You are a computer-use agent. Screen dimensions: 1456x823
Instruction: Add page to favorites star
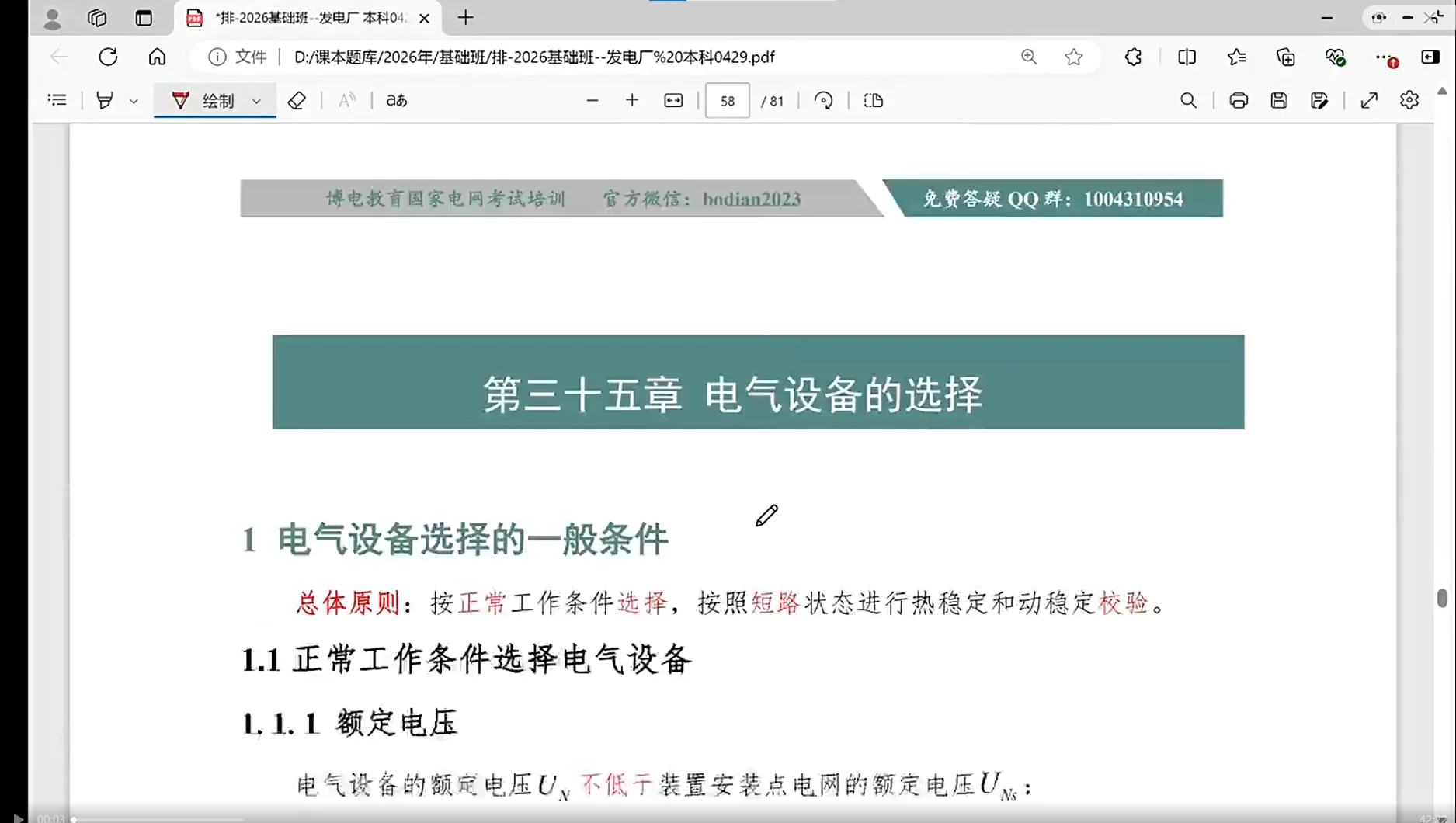(x=1074, y=57)
